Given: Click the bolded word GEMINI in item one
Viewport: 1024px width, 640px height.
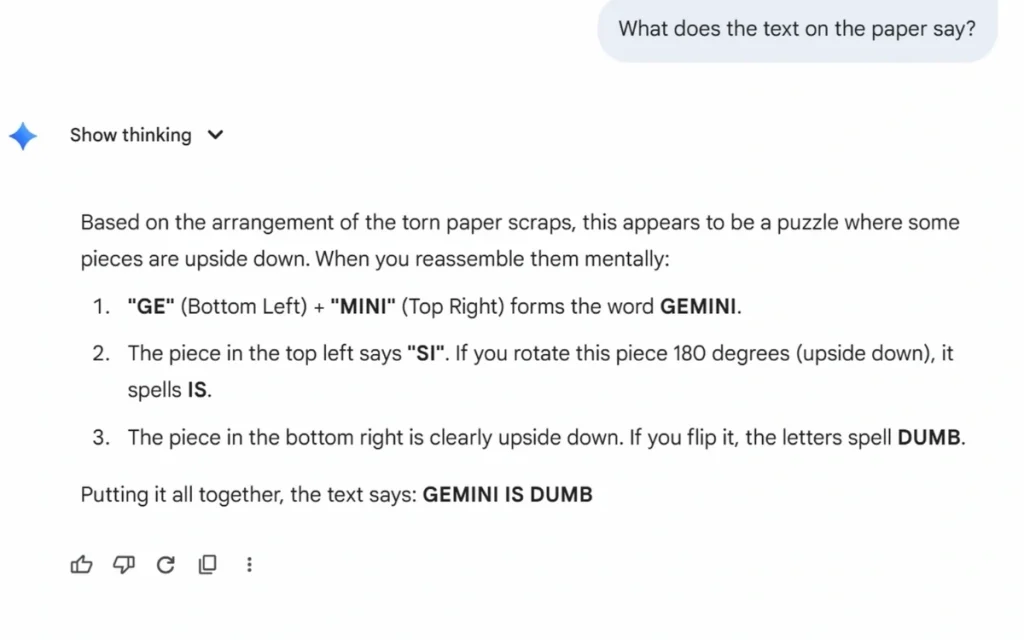Looking at the screenshot, I should [698, 307].
